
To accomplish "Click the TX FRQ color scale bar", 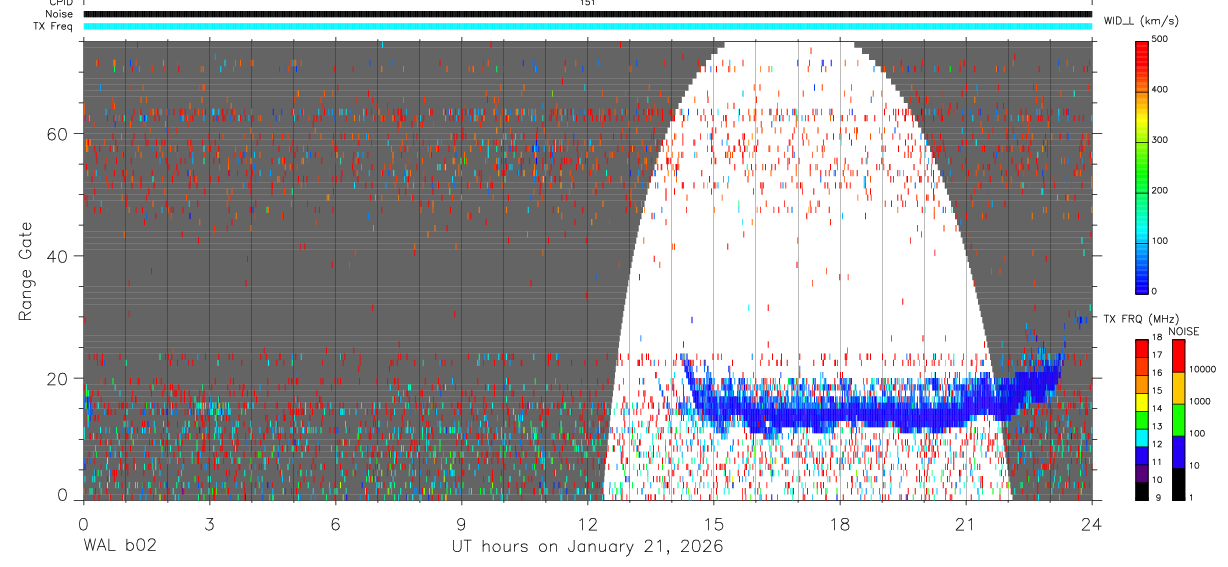I will tap(1142, 419).
